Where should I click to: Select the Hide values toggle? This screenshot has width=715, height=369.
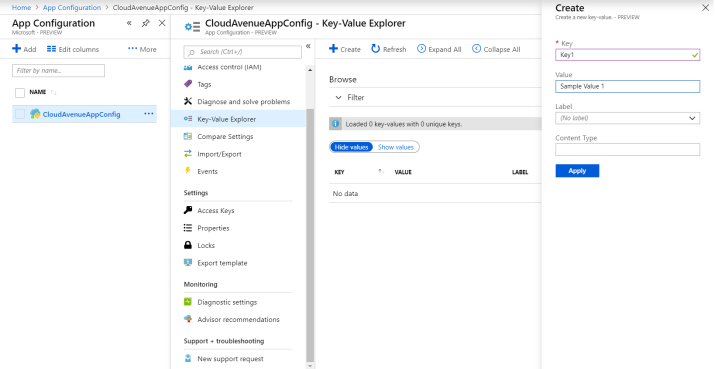click(x=351, y=147)
